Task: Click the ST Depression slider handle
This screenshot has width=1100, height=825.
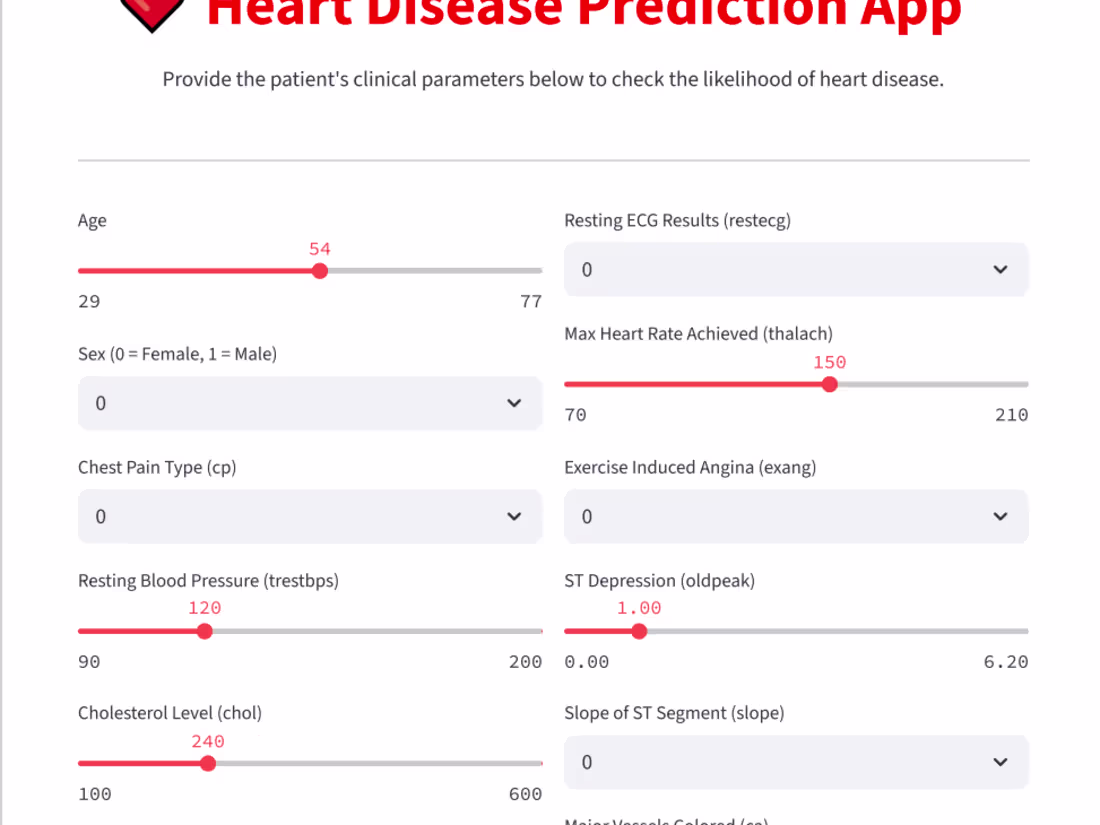Action: 638,631
